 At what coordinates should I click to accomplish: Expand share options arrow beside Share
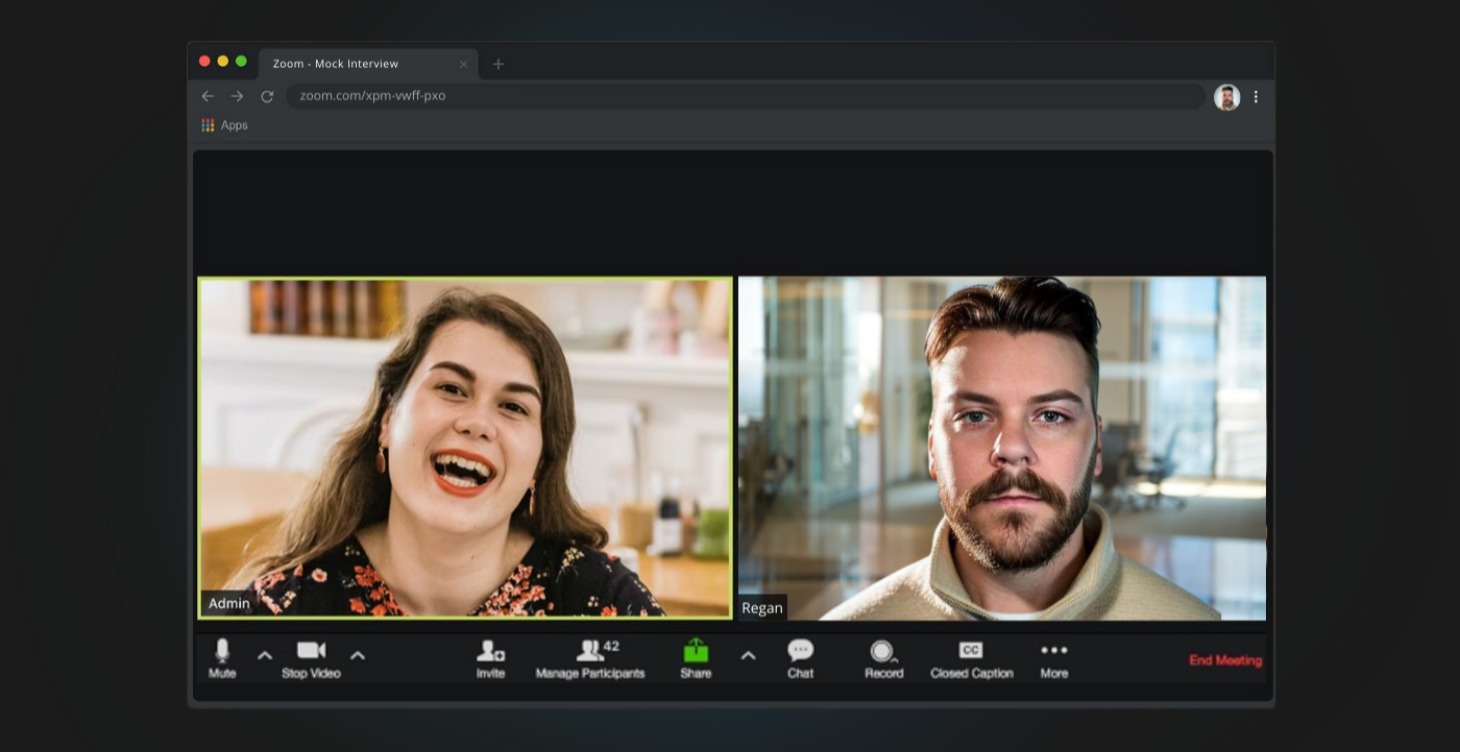[x=748, y=656]
